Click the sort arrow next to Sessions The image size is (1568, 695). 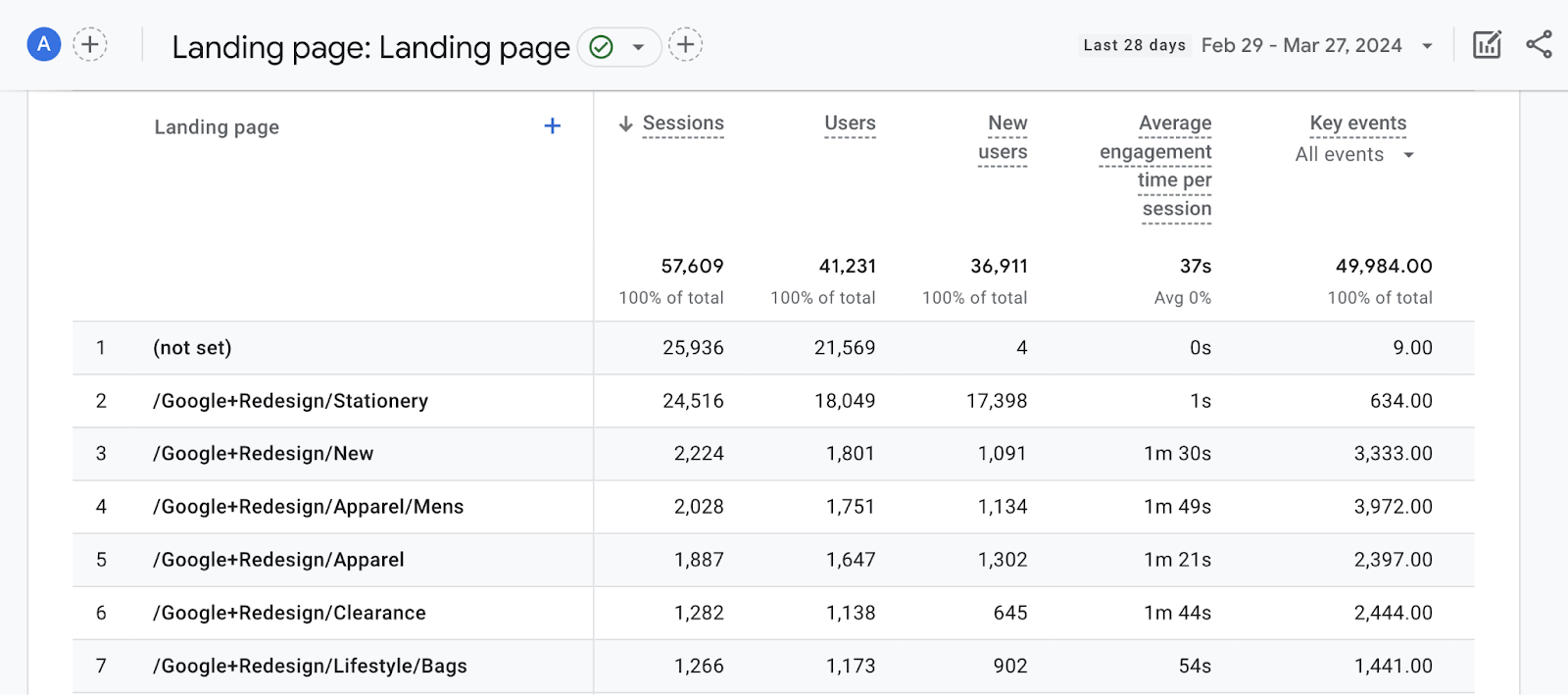625,124
